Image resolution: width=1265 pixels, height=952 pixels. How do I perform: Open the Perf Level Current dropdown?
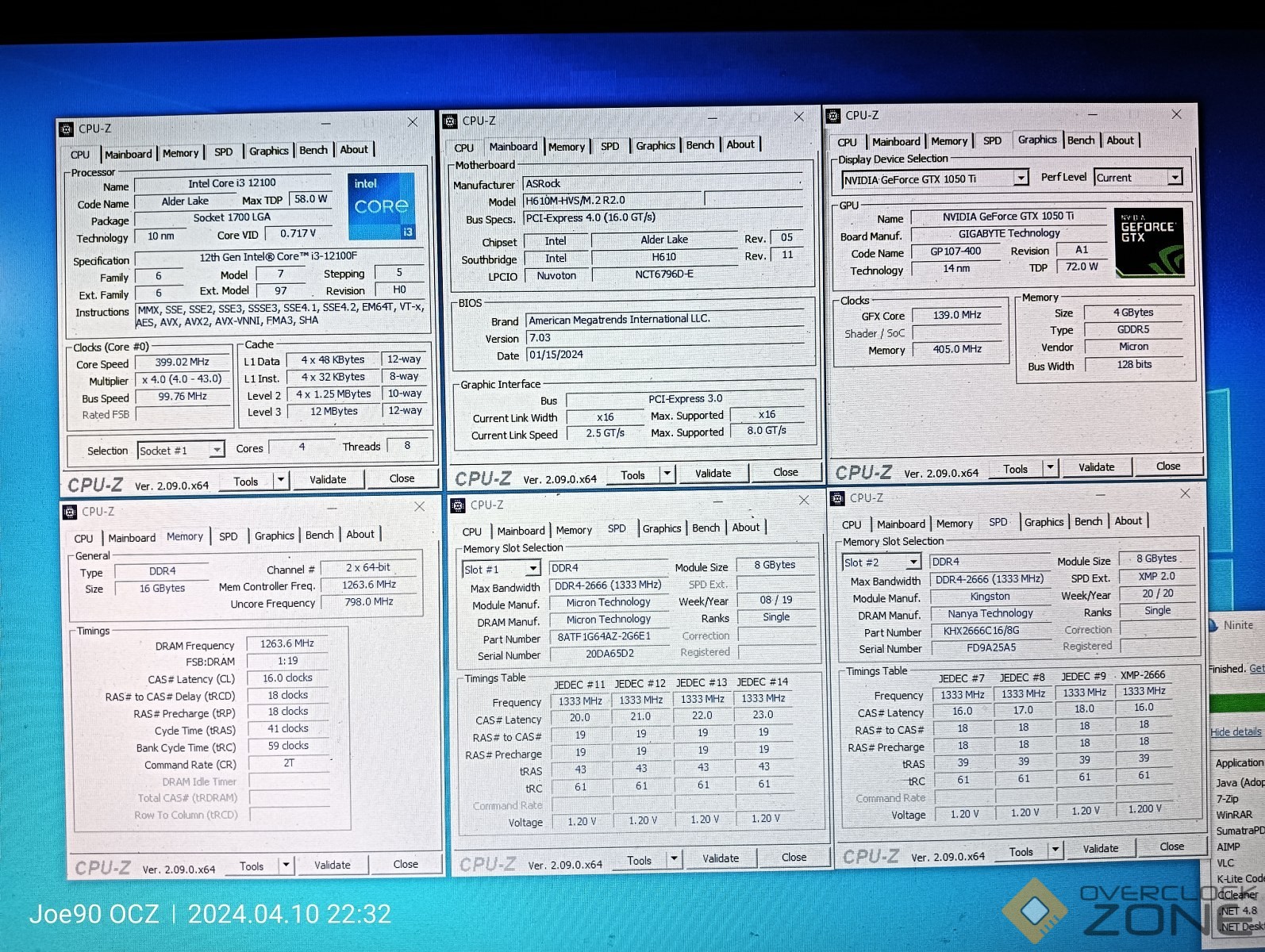(x=1175, y=177)
